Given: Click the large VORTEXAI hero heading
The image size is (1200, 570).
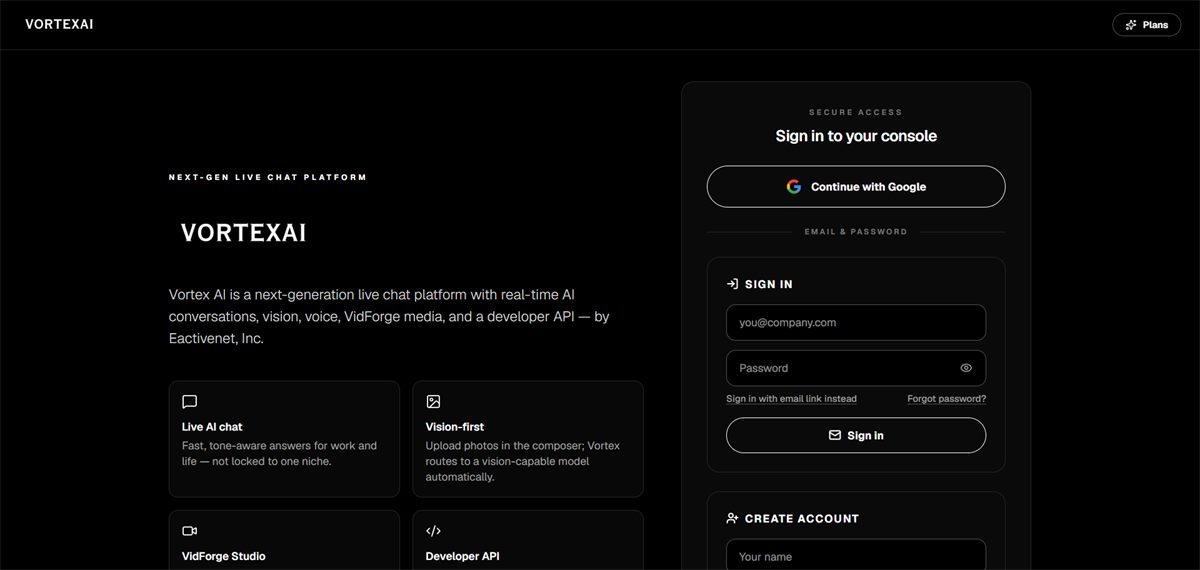Looking at the screenshot, I should 243,233.
